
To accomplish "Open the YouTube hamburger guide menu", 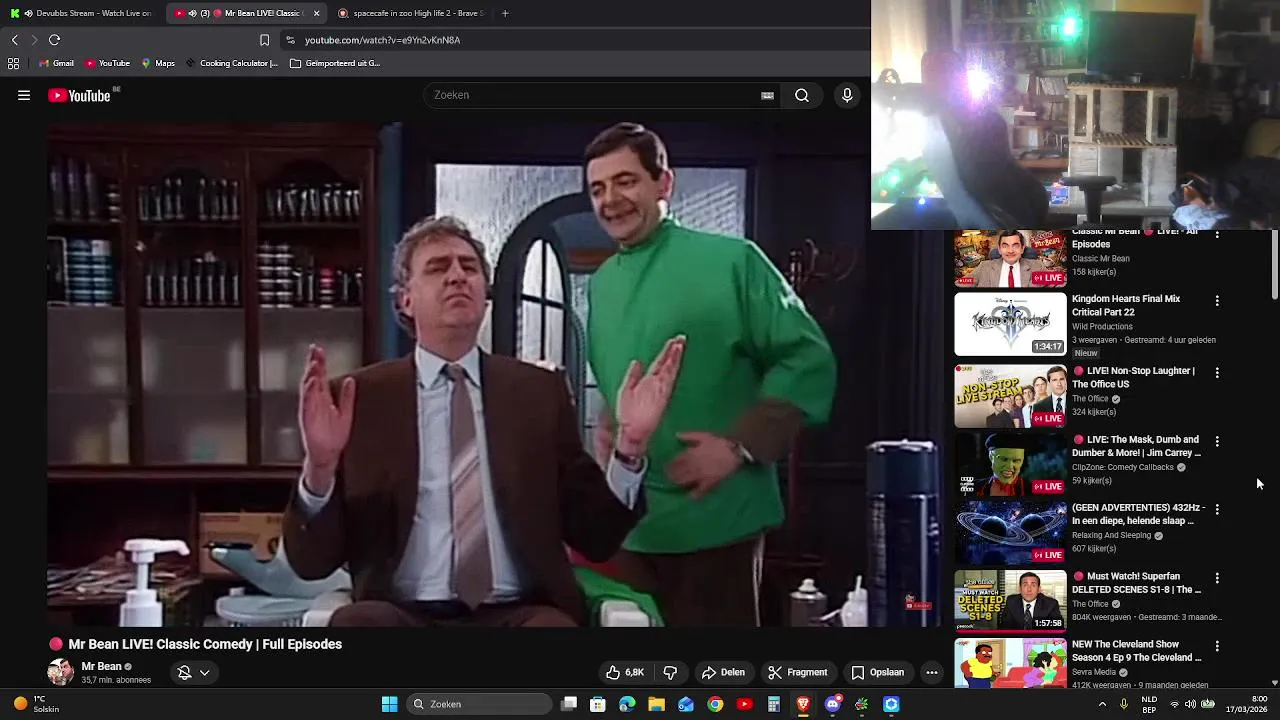I will pos(24,95).
